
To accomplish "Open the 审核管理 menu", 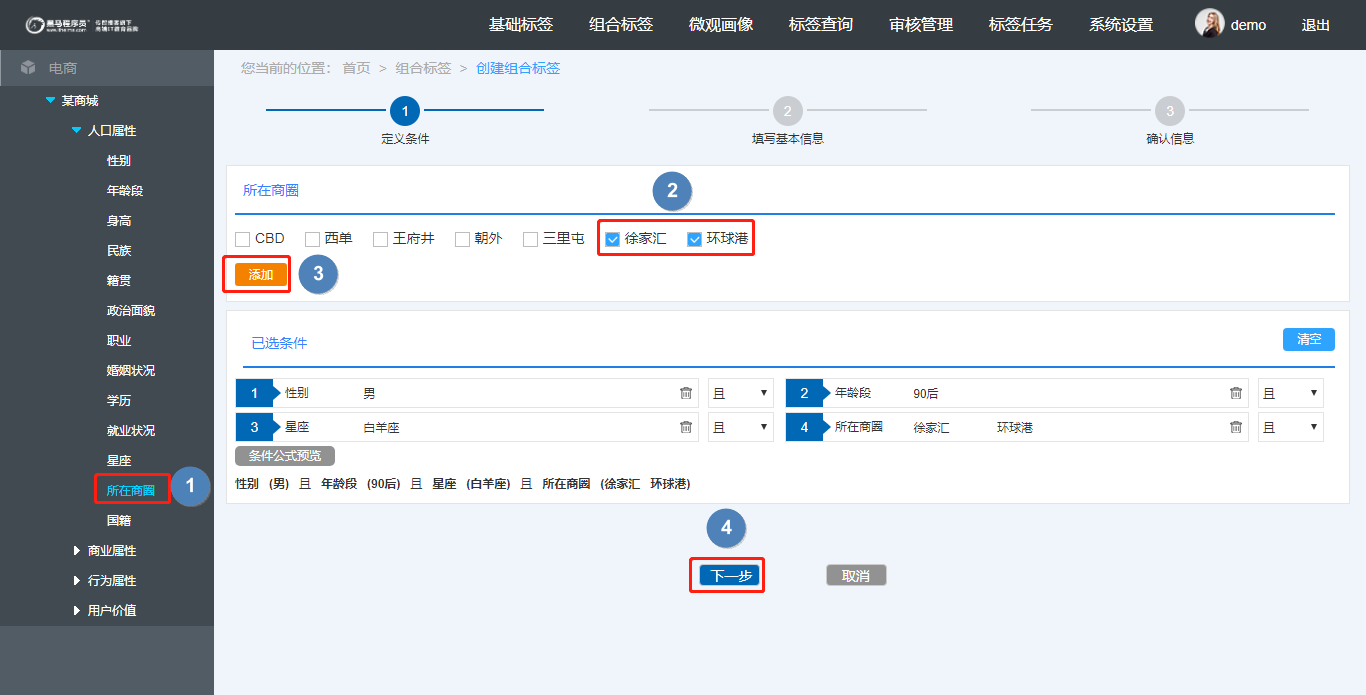I will [921, 25].
